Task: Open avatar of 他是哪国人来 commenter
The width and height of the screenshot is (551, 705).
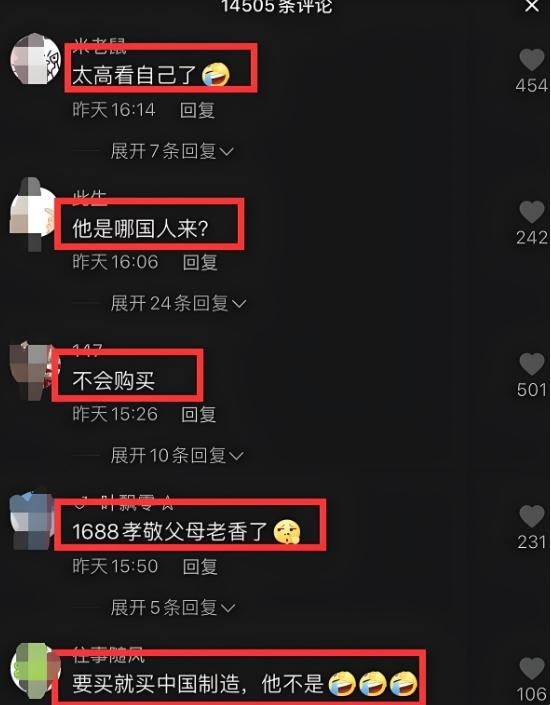Action: [x=33, y=214]
